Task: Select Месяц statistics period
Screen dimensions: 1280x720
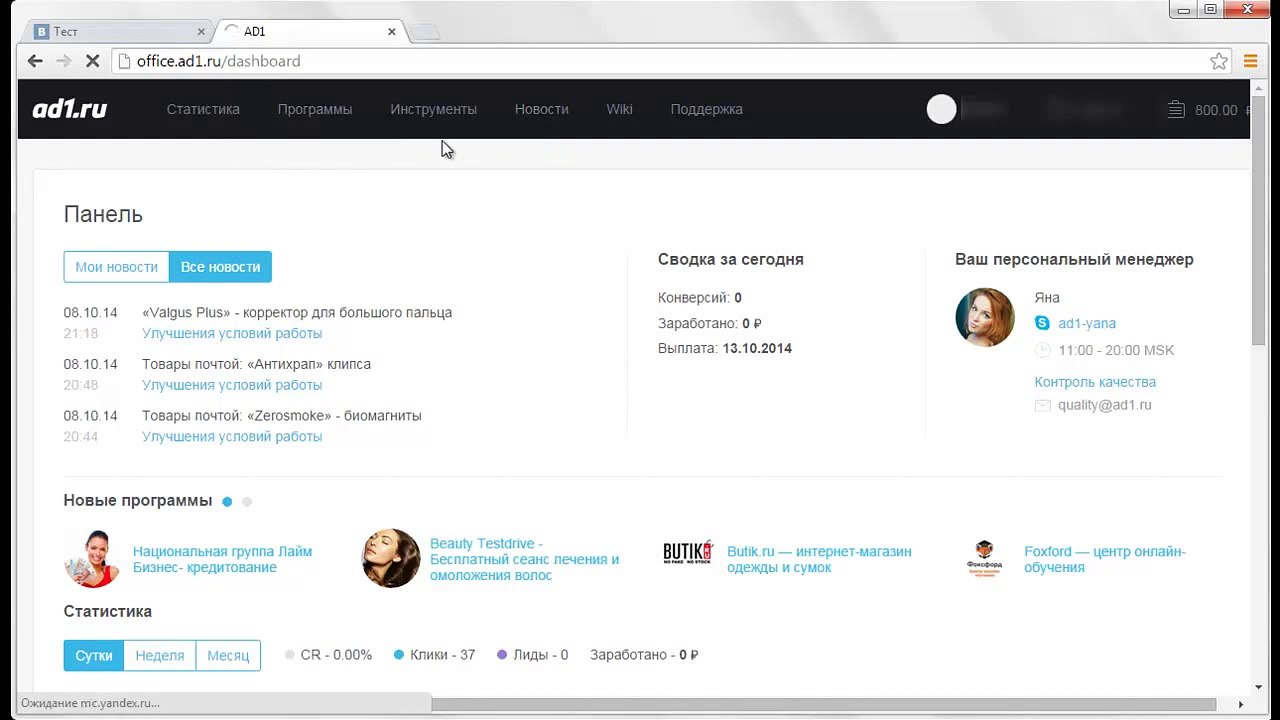Action: pyautogui.click(x=228, y=655)
